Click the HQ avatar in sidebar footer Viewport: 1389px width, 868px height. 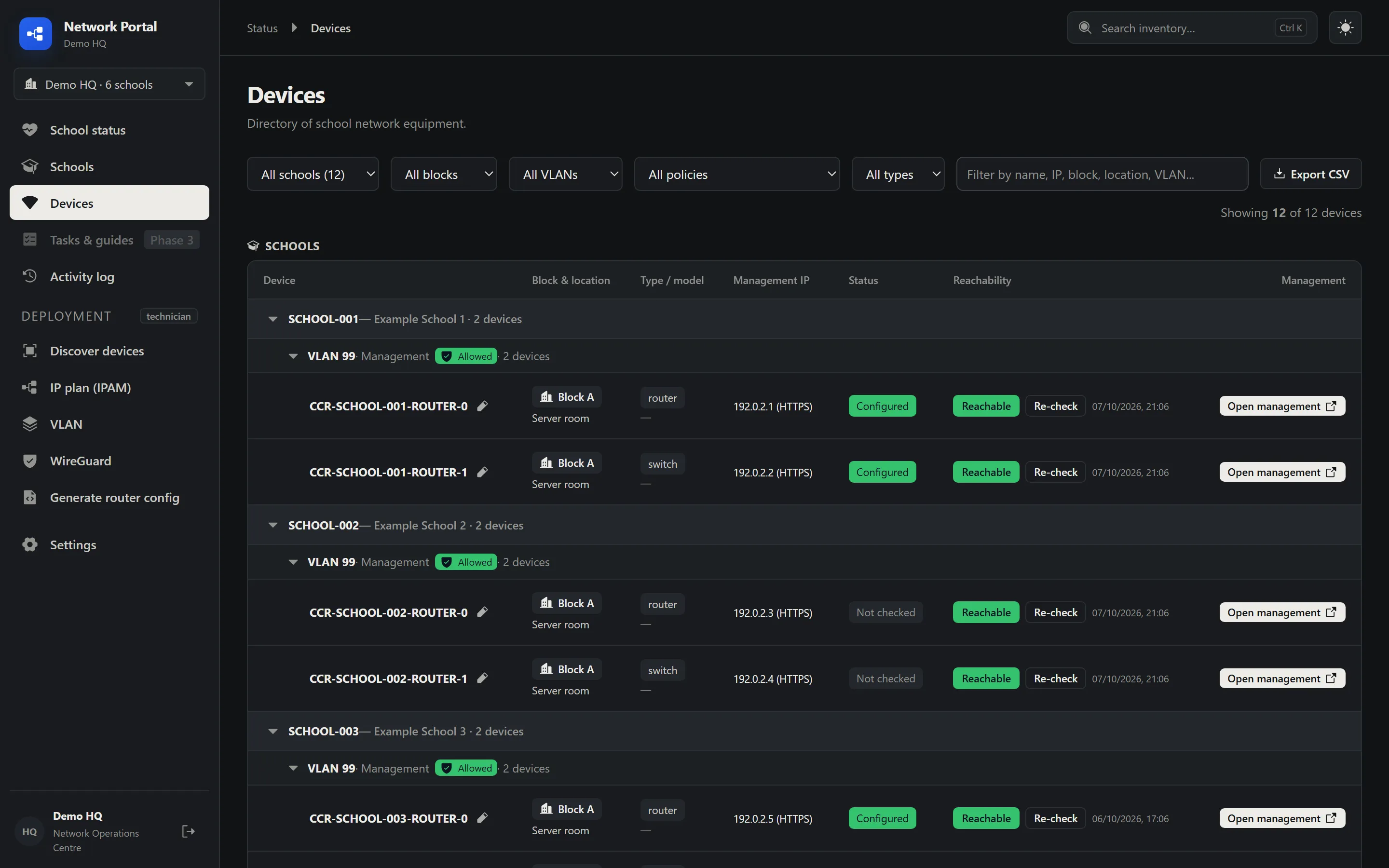coord(29,831)
